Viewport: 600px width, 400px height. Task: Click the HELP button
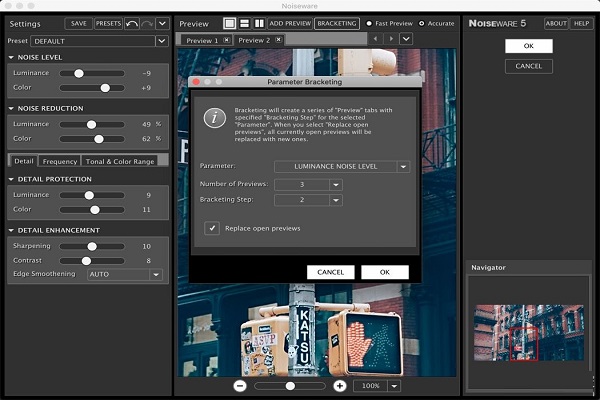[x=581, y=23]
